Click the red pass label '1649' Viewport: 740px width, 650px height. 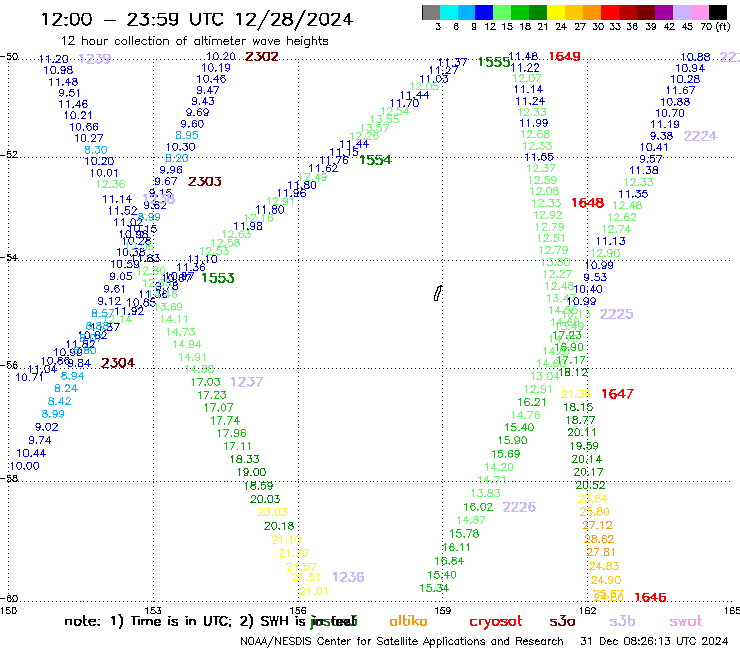coord(564,57)
